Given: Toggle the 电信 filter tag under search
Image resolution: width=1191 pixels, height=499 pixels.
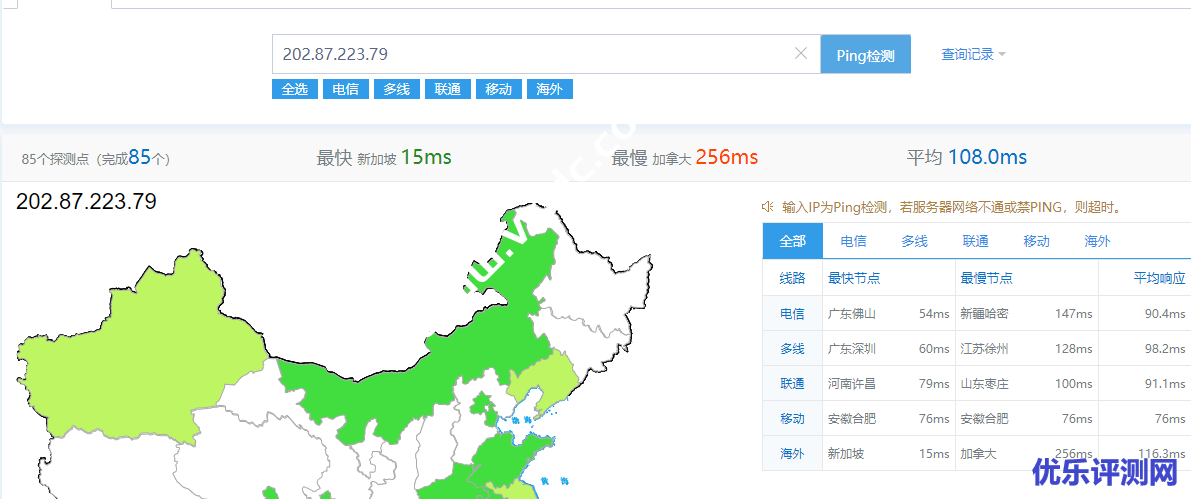Looking at the screenshot, I should 346,89.
